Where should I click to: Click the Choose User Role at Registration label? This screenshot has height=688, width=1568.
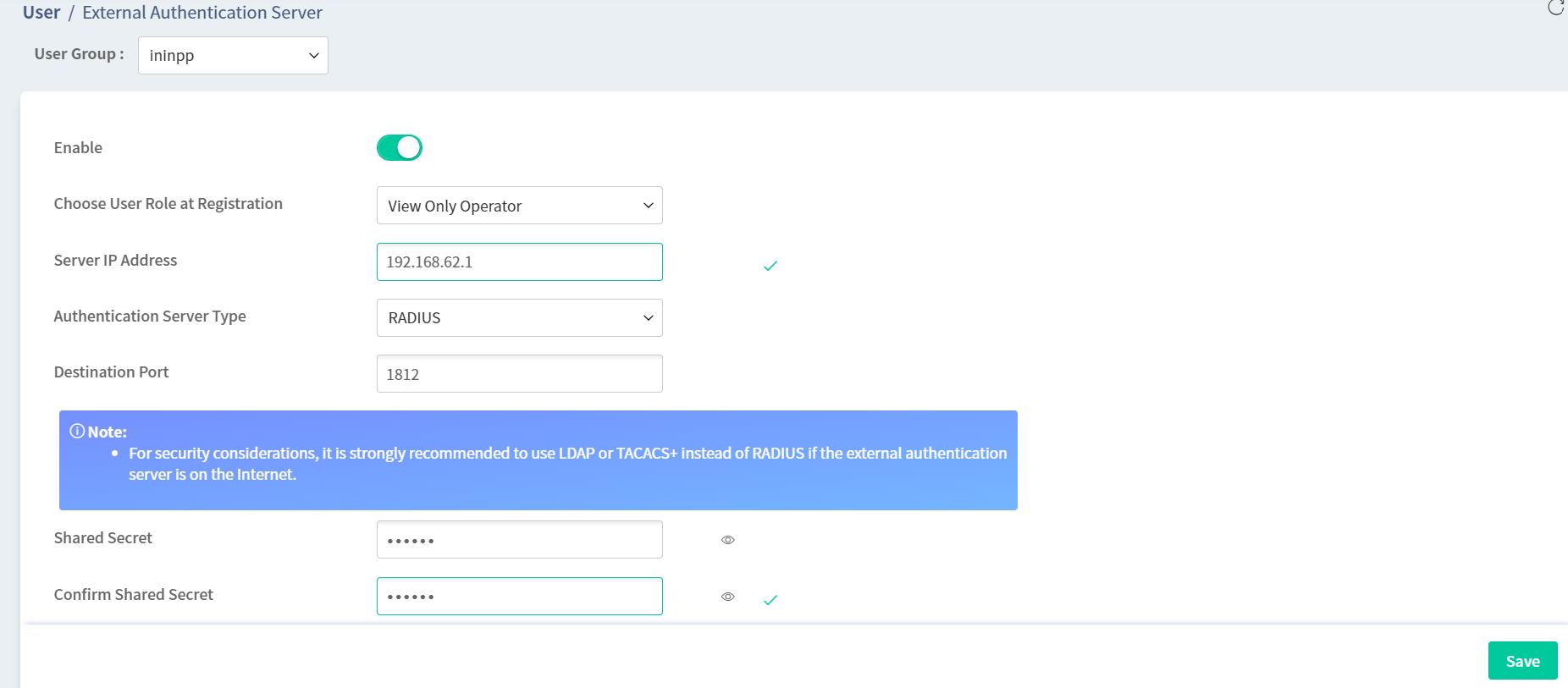tap(168, 204)
